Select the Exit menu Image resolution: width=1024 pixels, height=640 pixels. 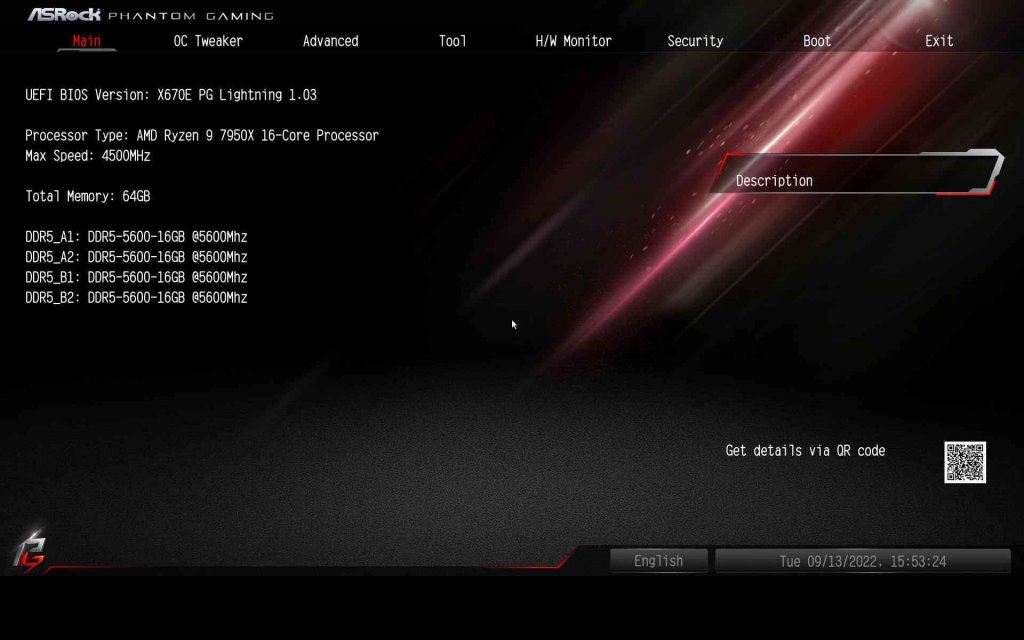tap(938, 41)
